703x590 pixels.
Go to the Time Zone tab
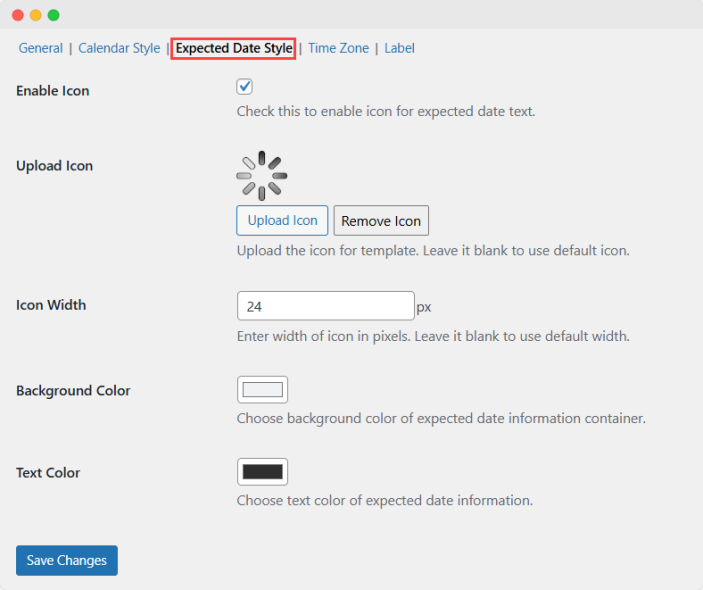338,48
